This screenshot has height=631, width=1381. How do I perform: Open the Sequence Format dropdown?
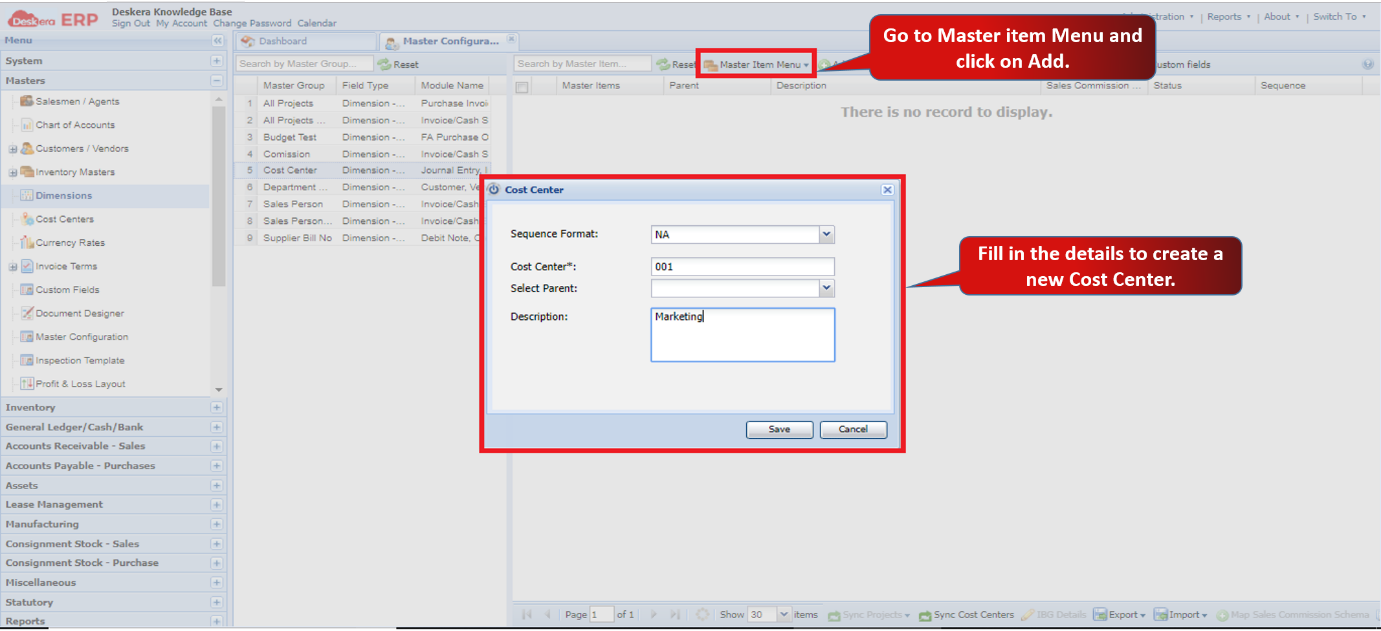pos(826,235)
